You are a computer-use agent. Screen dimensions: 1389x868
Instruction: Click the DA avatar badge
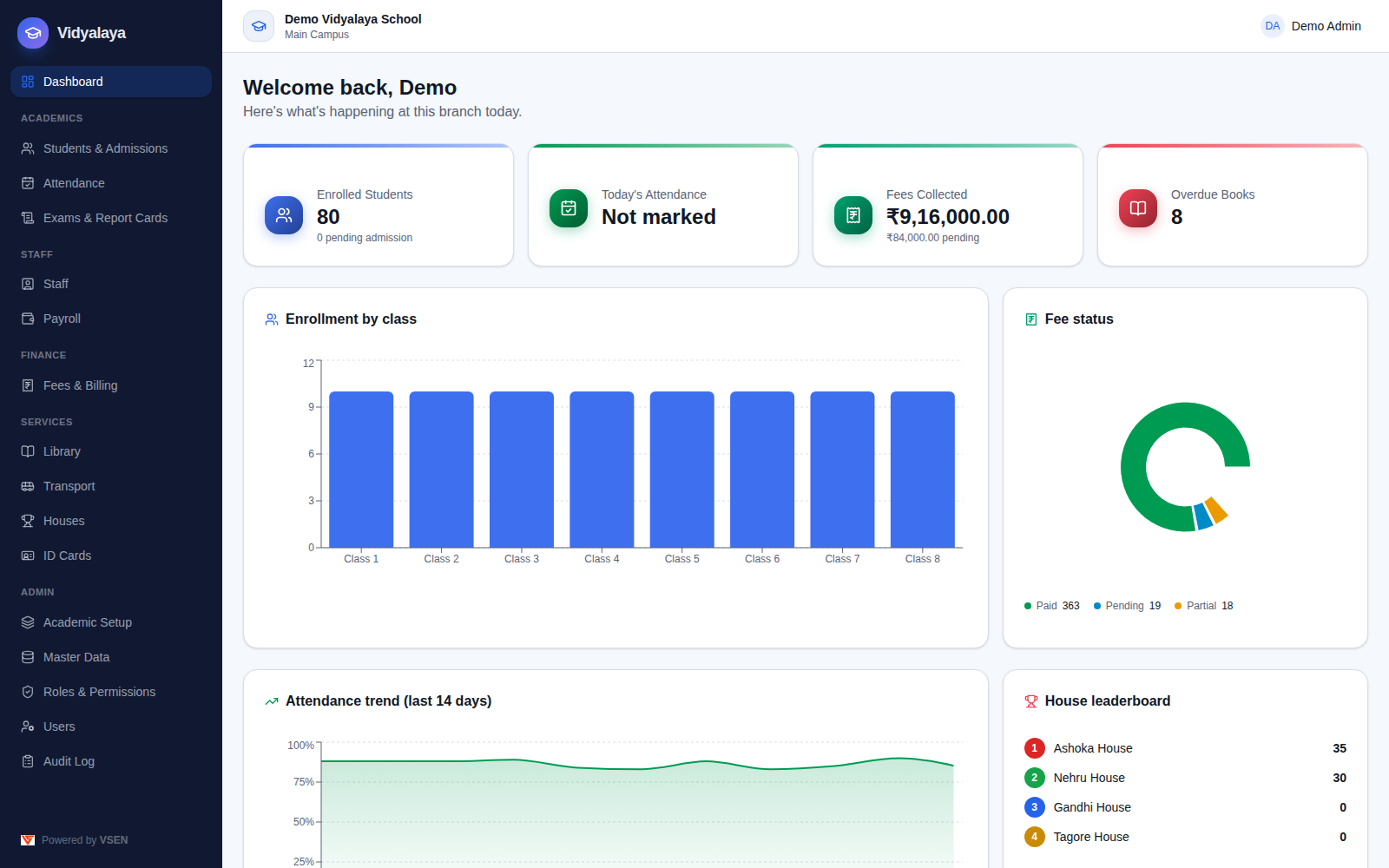pyautogui.click(x=1273, y=26)
